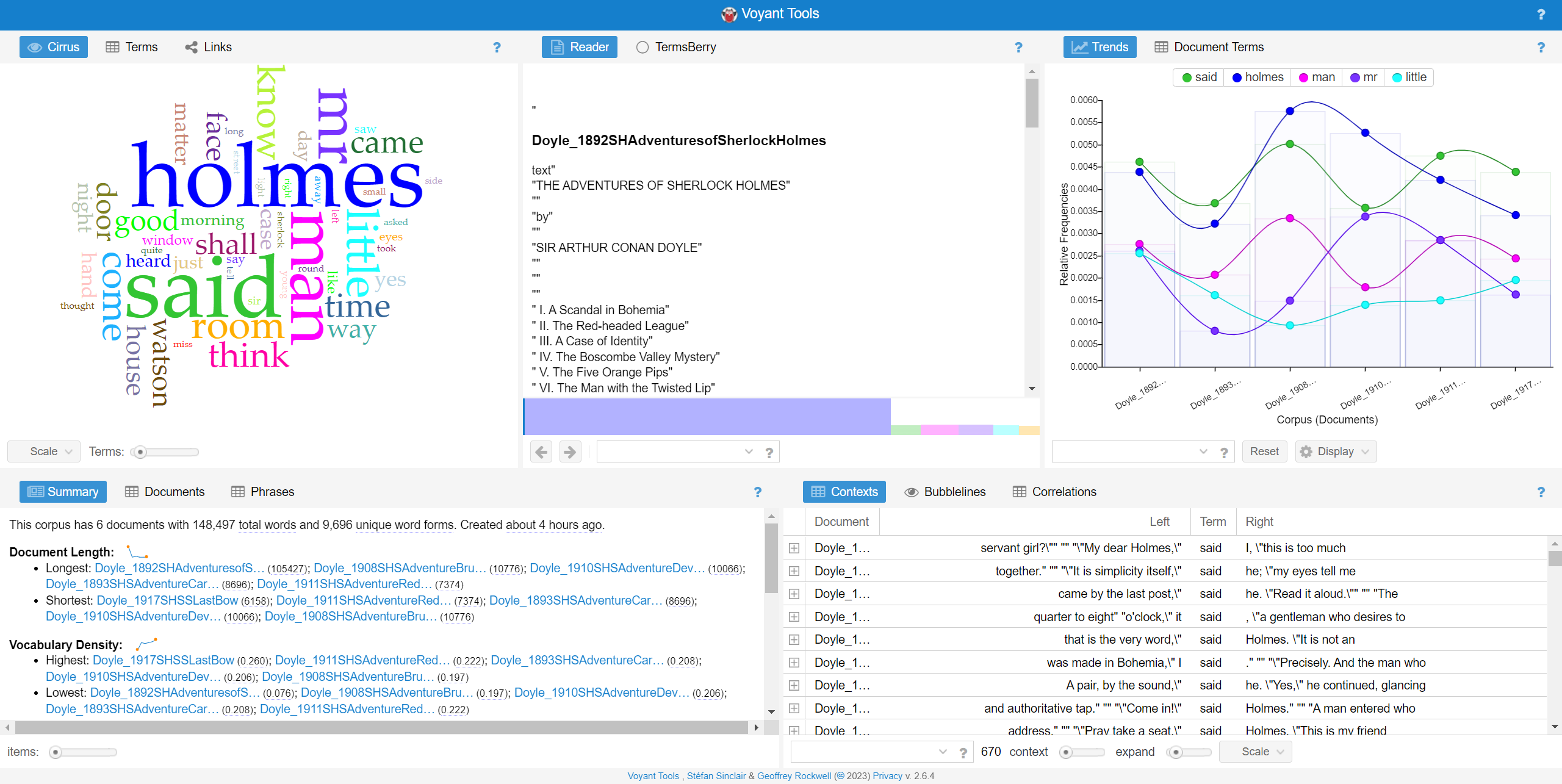Click the Voyant Tools owl logo
Screen dimensions: 1562x784
[729, 14]
